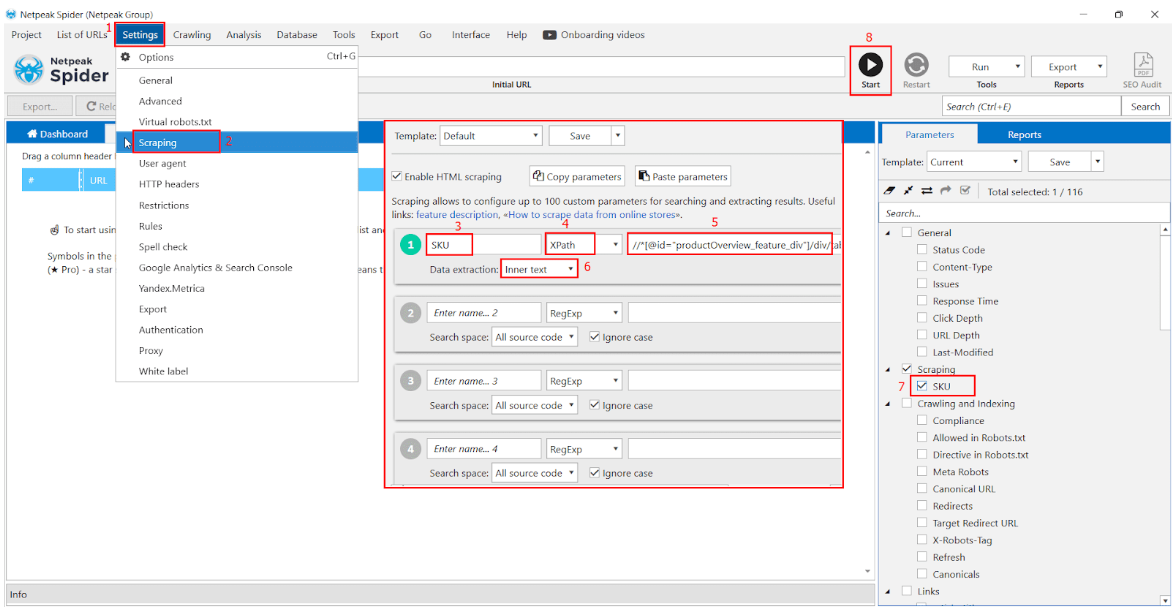Click the Restart crawl icon
This screenshot has width=1172, height=607.
pos(915,66)
